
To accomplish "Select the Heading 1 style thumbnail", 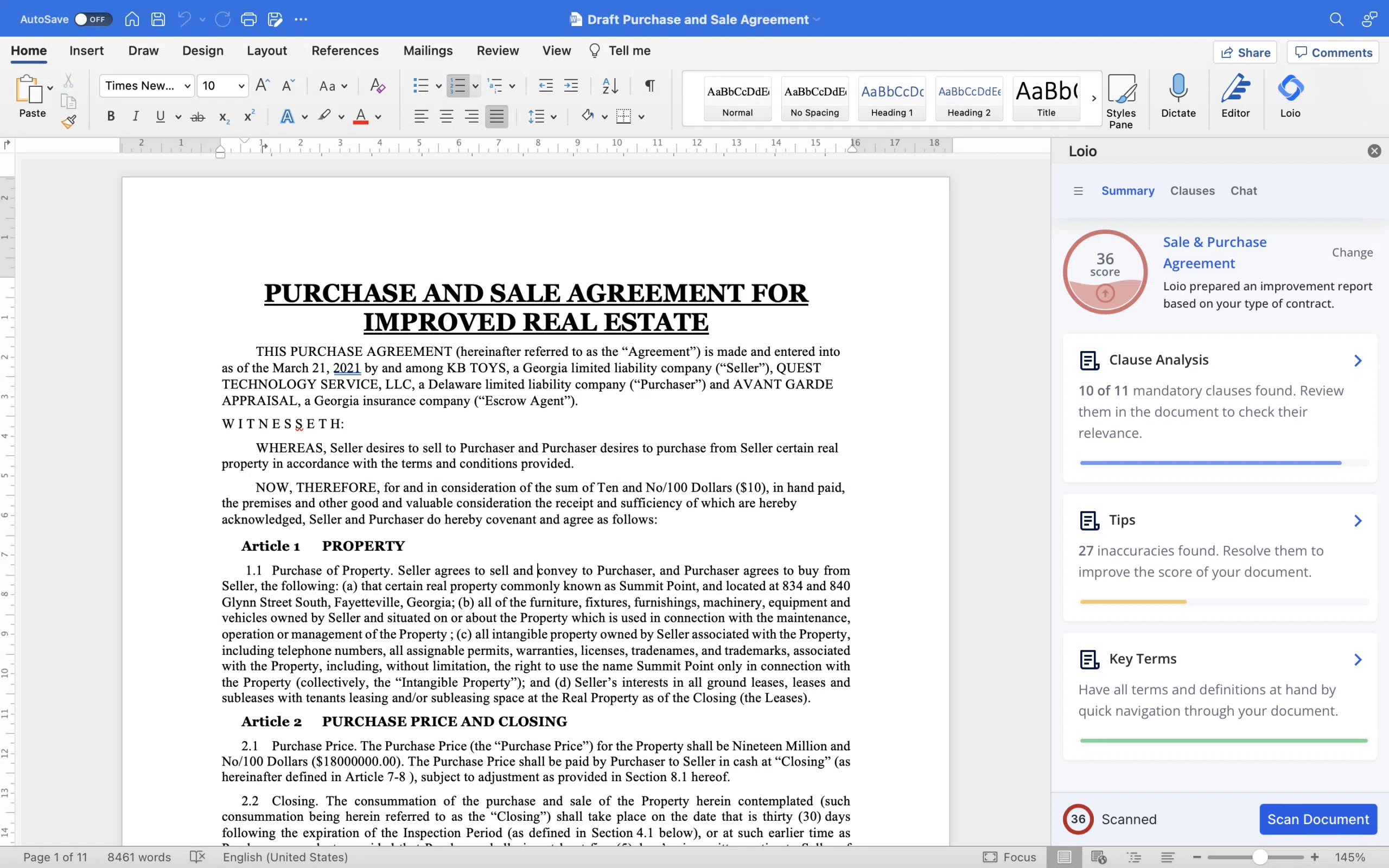I will 891,98.
